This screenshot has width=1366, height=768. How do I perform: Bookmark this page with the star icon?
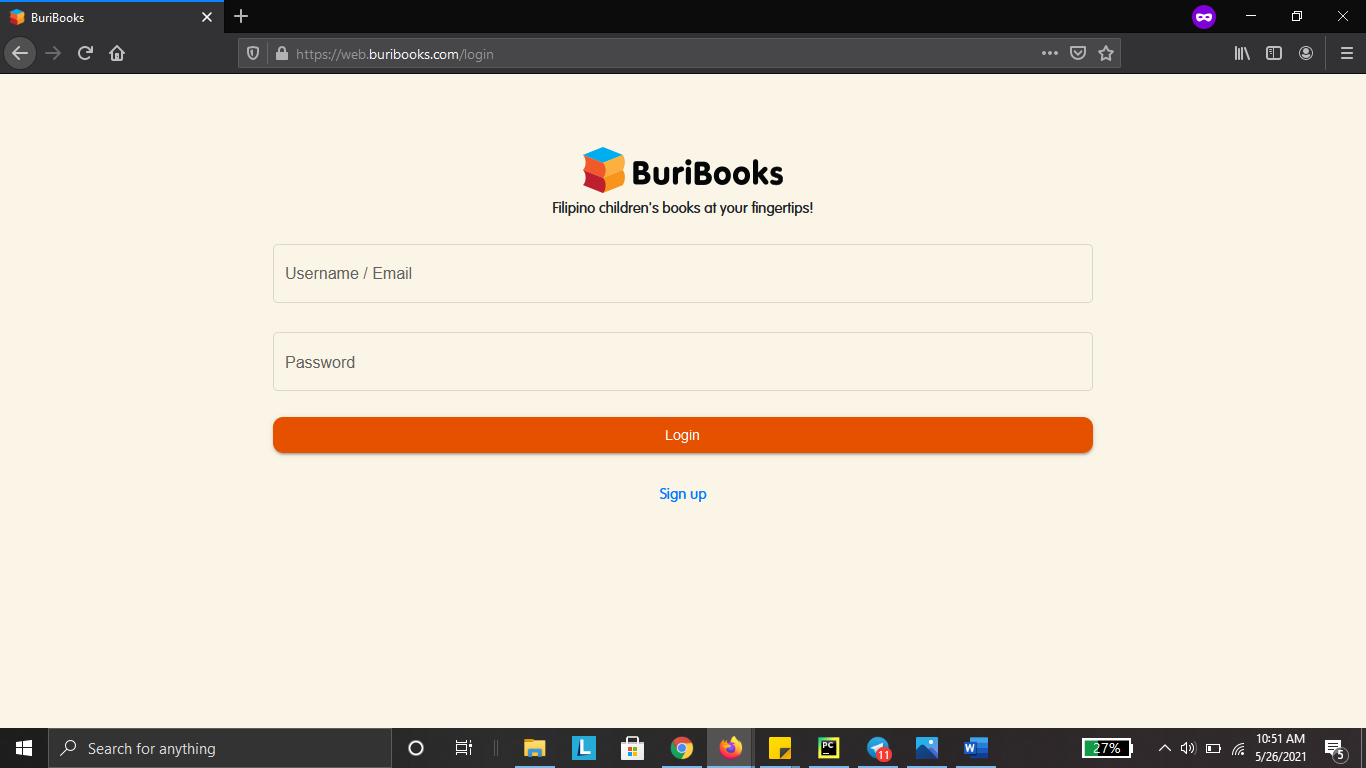tap(1106, 54)
